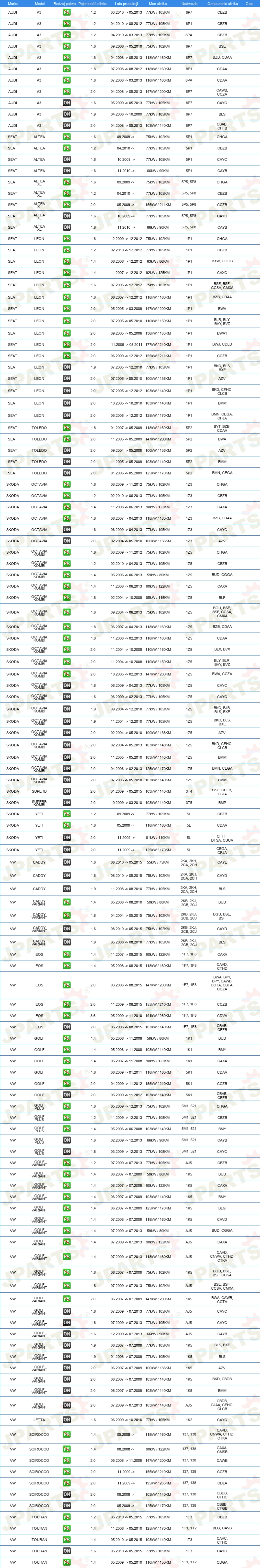Click the Oznaczenie silnika column header
Screen dimensions: 260x1568
click(222, 4)
